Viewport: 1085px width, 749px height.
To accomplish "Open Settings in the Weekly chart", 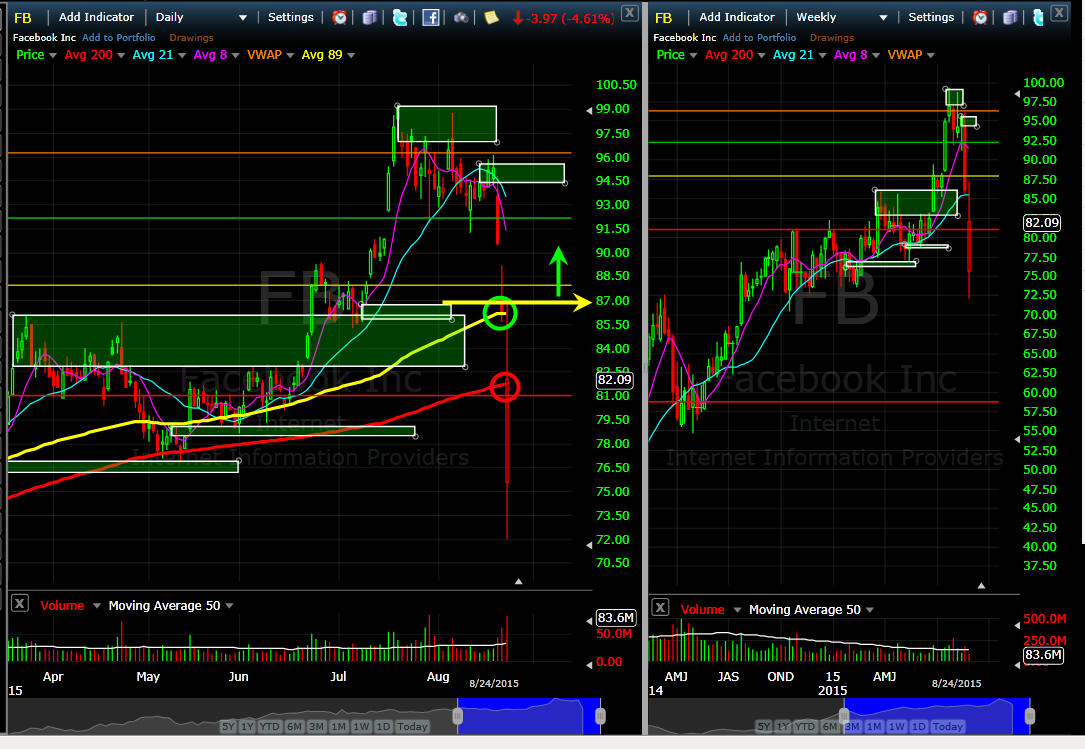I will pyautogui.click(x=931, y=17).
